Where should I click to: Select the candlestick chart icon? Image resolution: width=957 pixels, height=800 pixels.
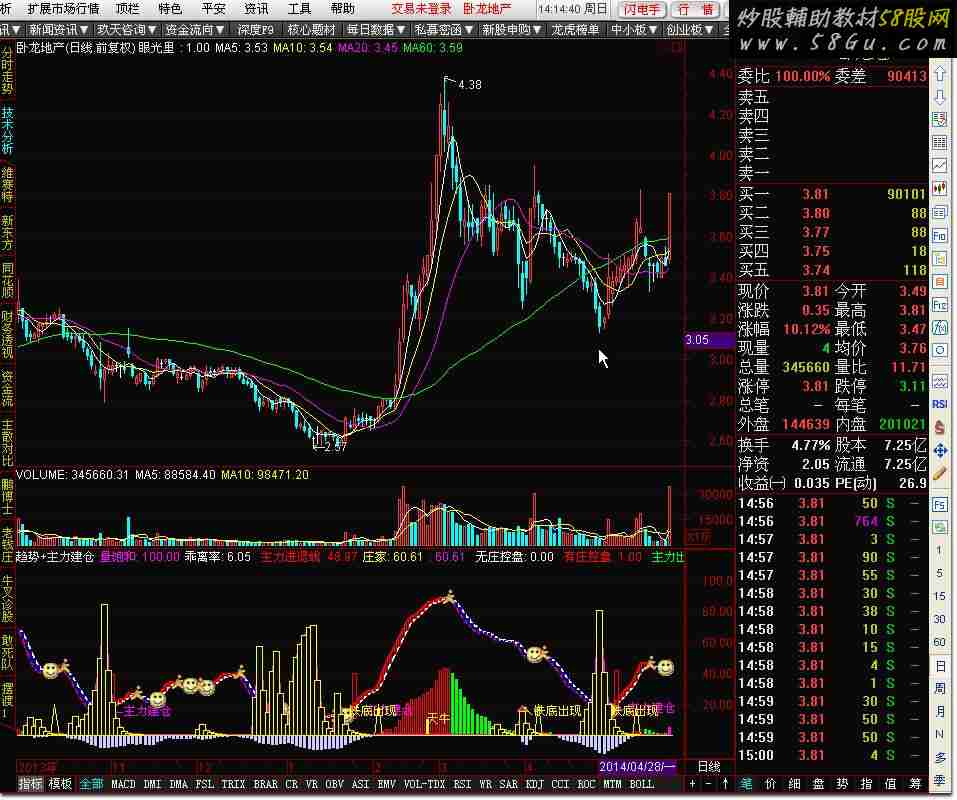(x=940, y=189)
